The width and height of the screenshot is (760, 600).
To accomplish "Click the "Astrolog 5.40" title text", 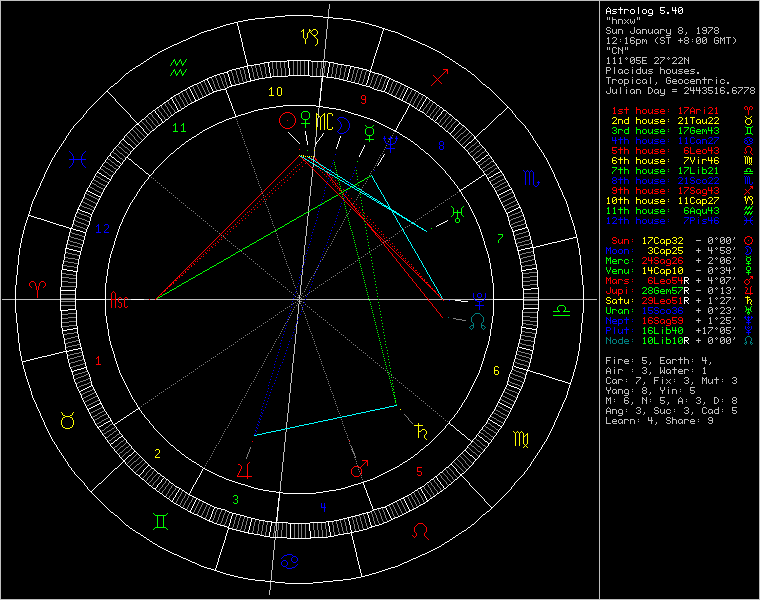I will [644, 11].
